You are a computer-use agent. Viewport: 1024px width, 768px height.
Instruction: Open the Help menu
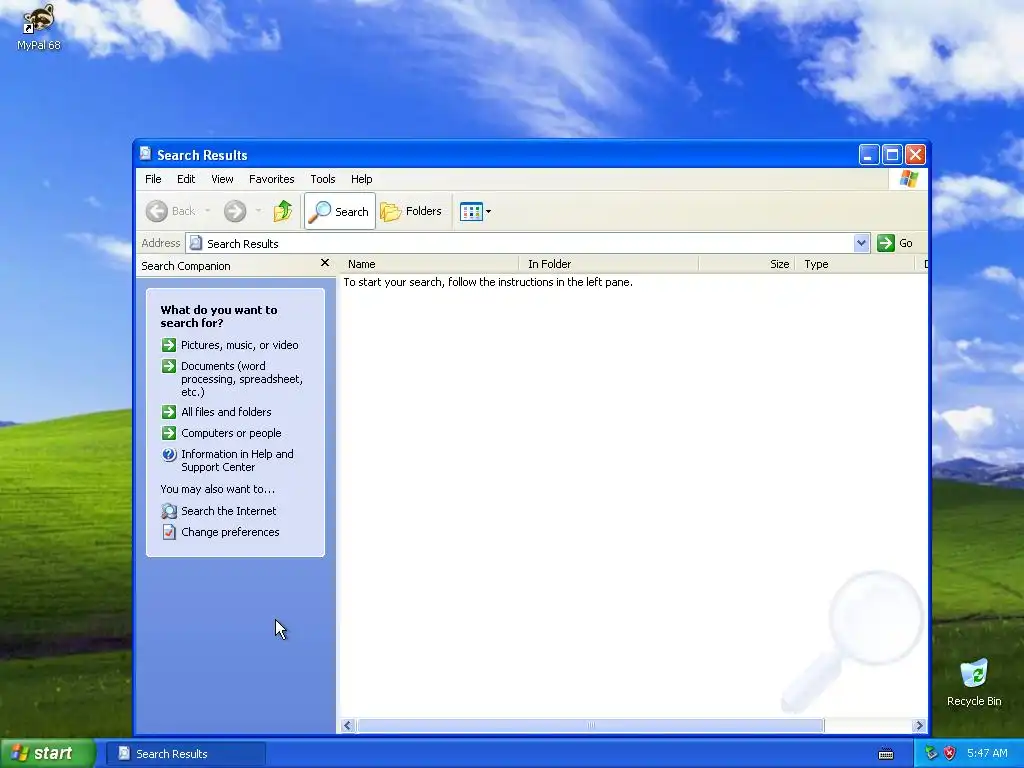coord(361,179)
